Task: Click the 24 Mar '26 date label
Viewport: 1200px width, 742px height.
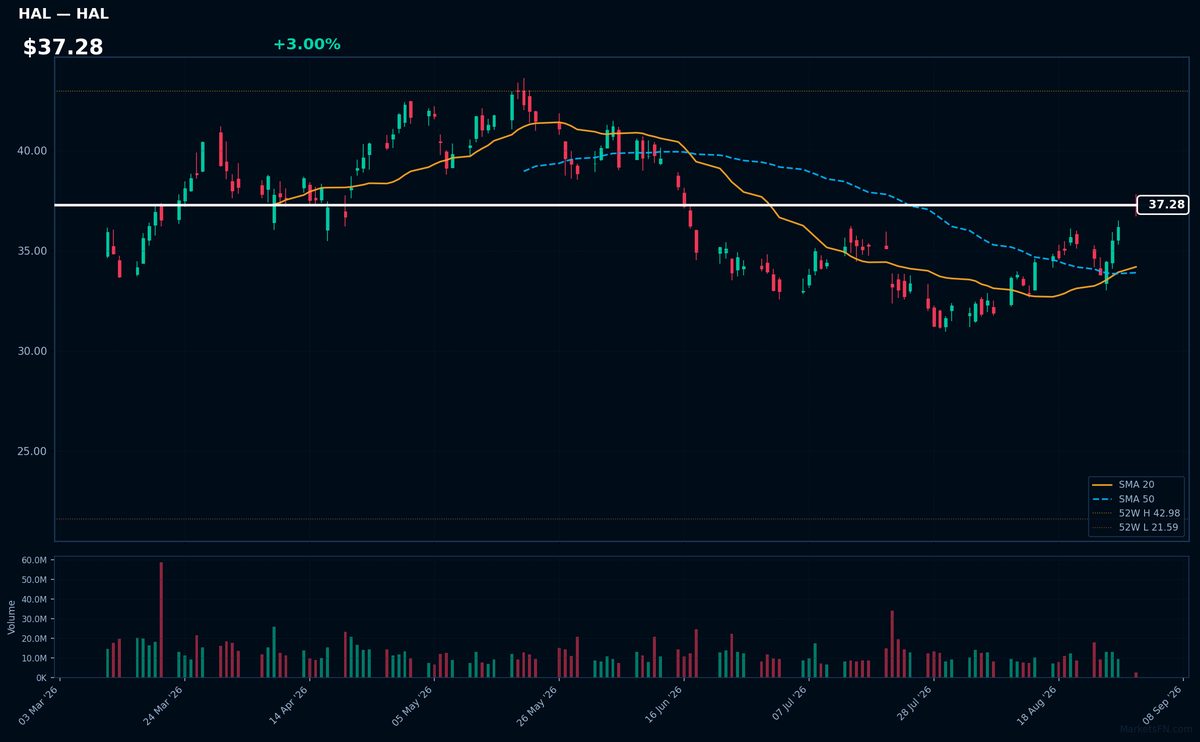Action: [x=164, y=705]
